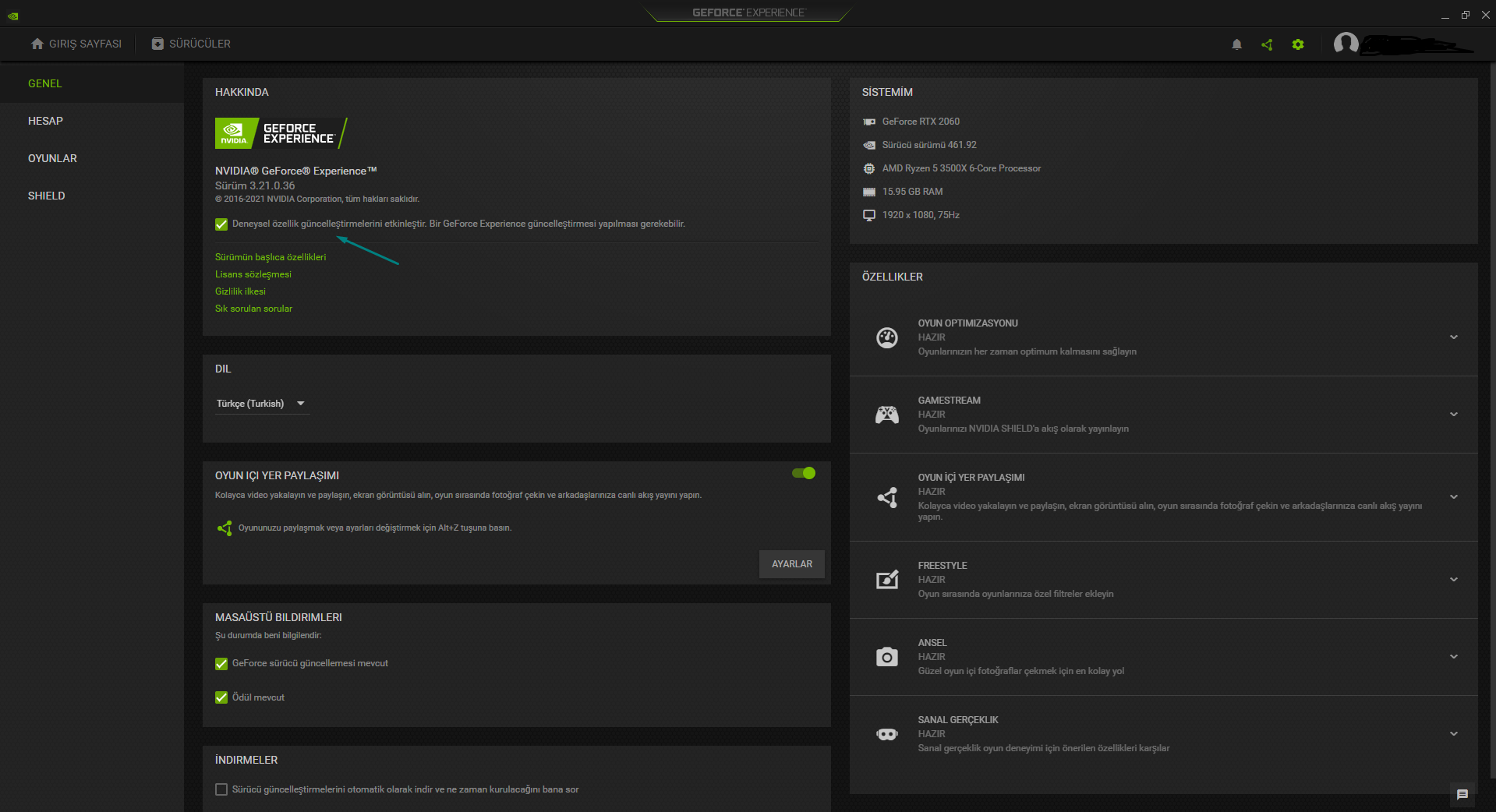Click the 15.95 GB RAM text

click(912, 192)
